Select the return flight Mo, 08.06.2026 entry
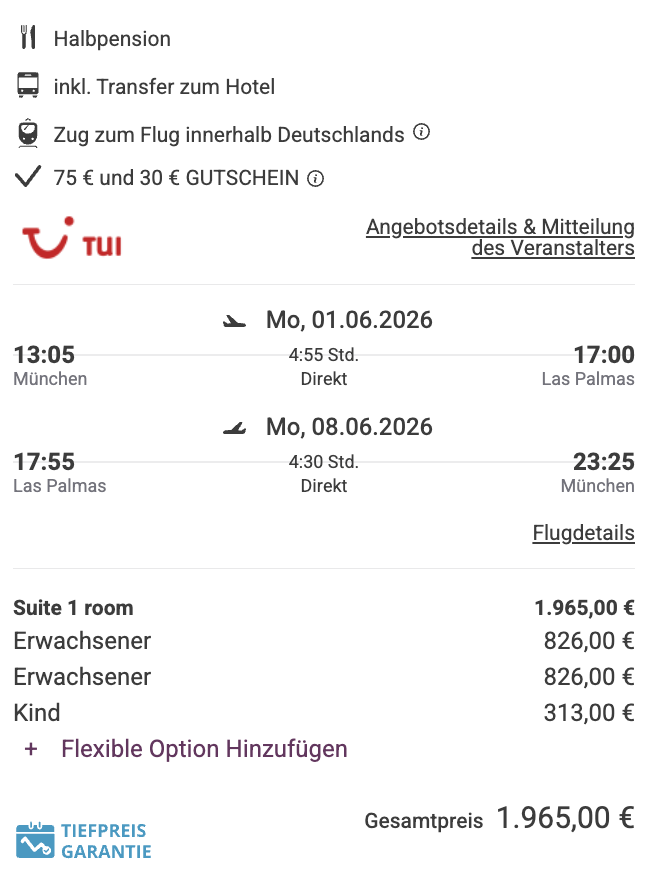Viewport: 652px width, 872px height. (348, 427)
